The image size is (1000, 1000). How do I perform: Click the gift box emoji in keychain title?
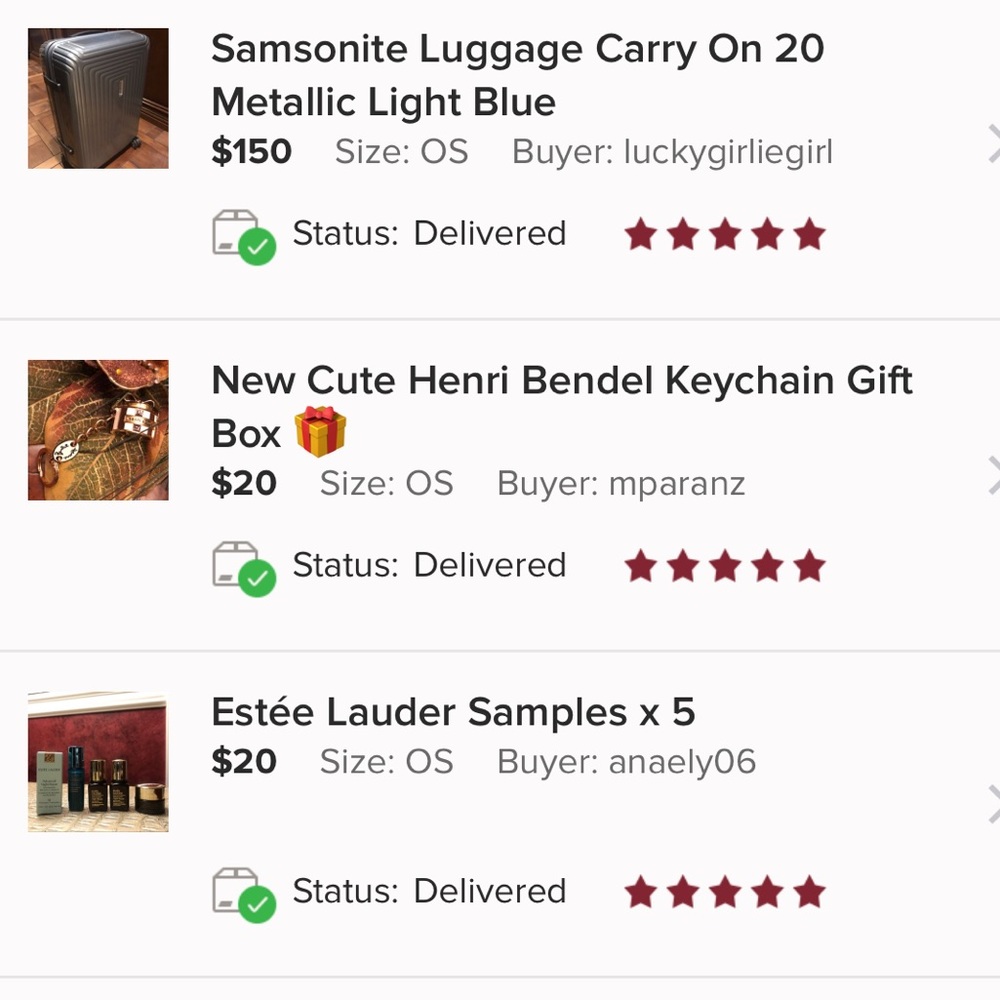pos(320,432)
